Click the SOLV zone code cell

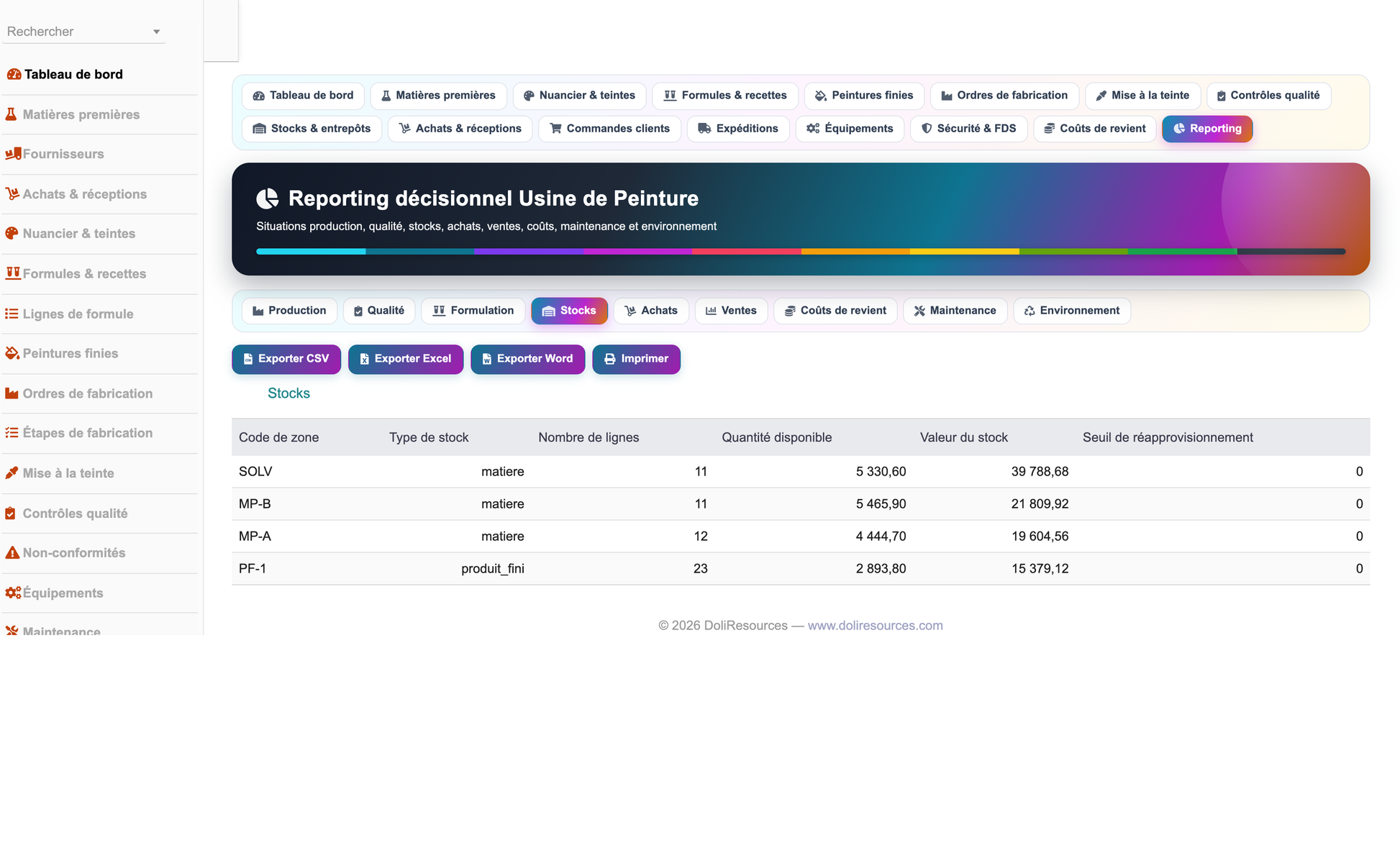pos(255,472)
